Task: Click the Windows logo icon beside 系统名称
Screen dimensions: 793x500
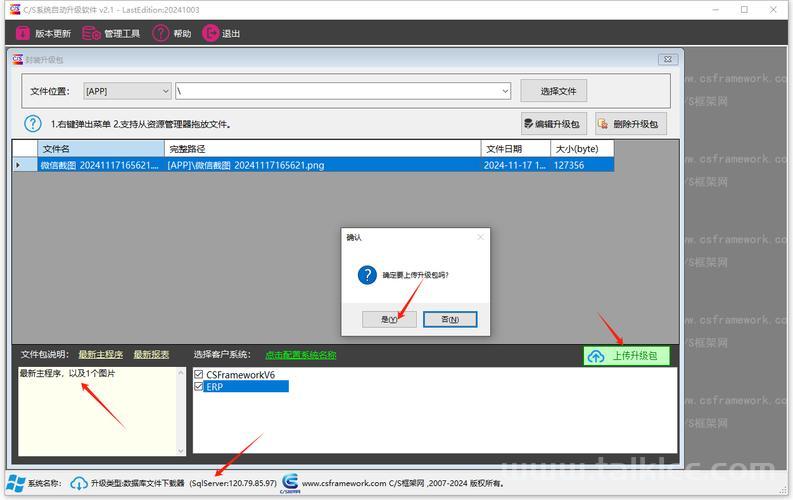Action: pyautogui.click(x=15, y=483)
